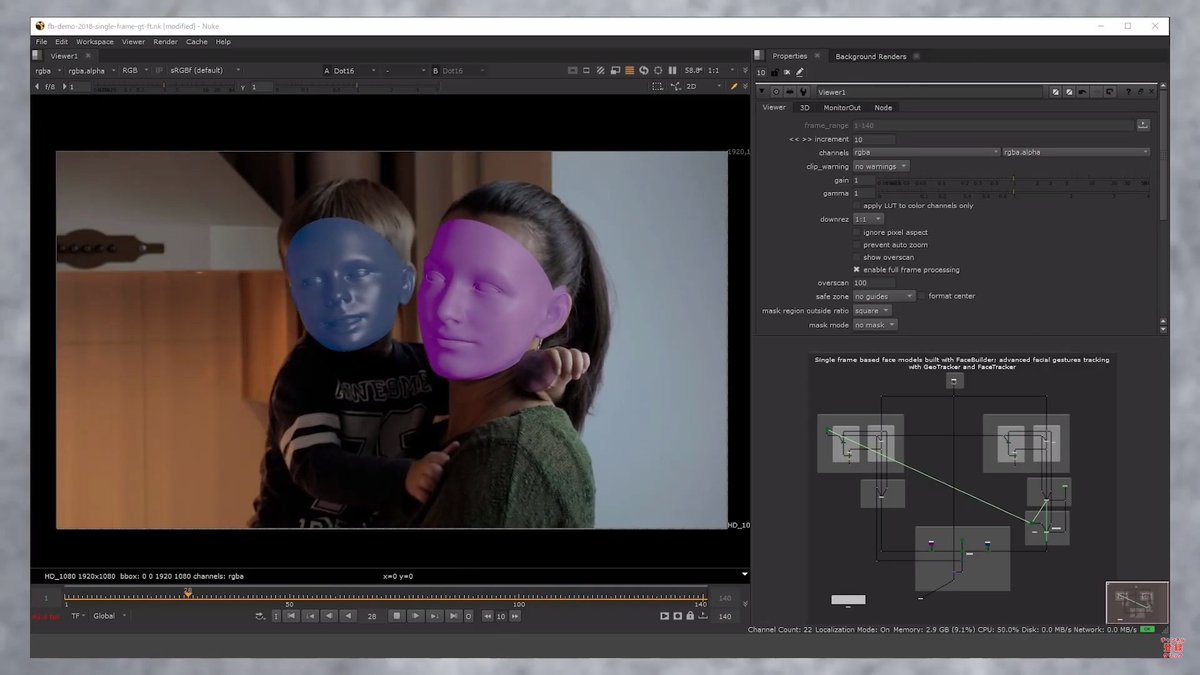This screenshot has height=675, width=1200.
Task: Click the gain slider track
Action: pos(1013,181)
